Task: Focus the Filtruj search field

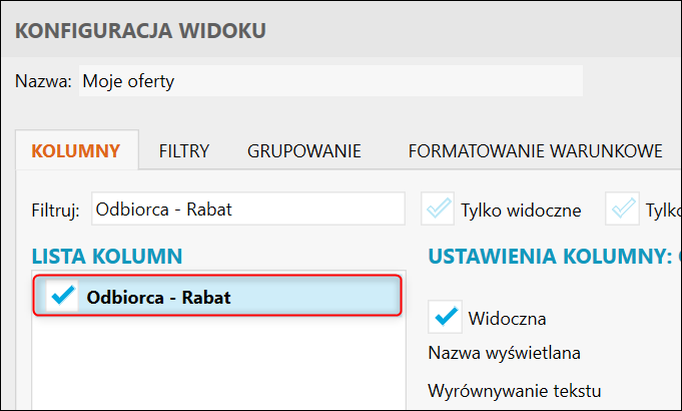Action: [248, 210]
